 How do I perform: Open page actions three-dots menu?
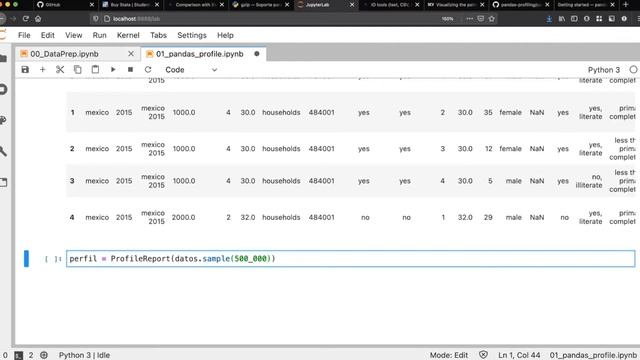469,19
